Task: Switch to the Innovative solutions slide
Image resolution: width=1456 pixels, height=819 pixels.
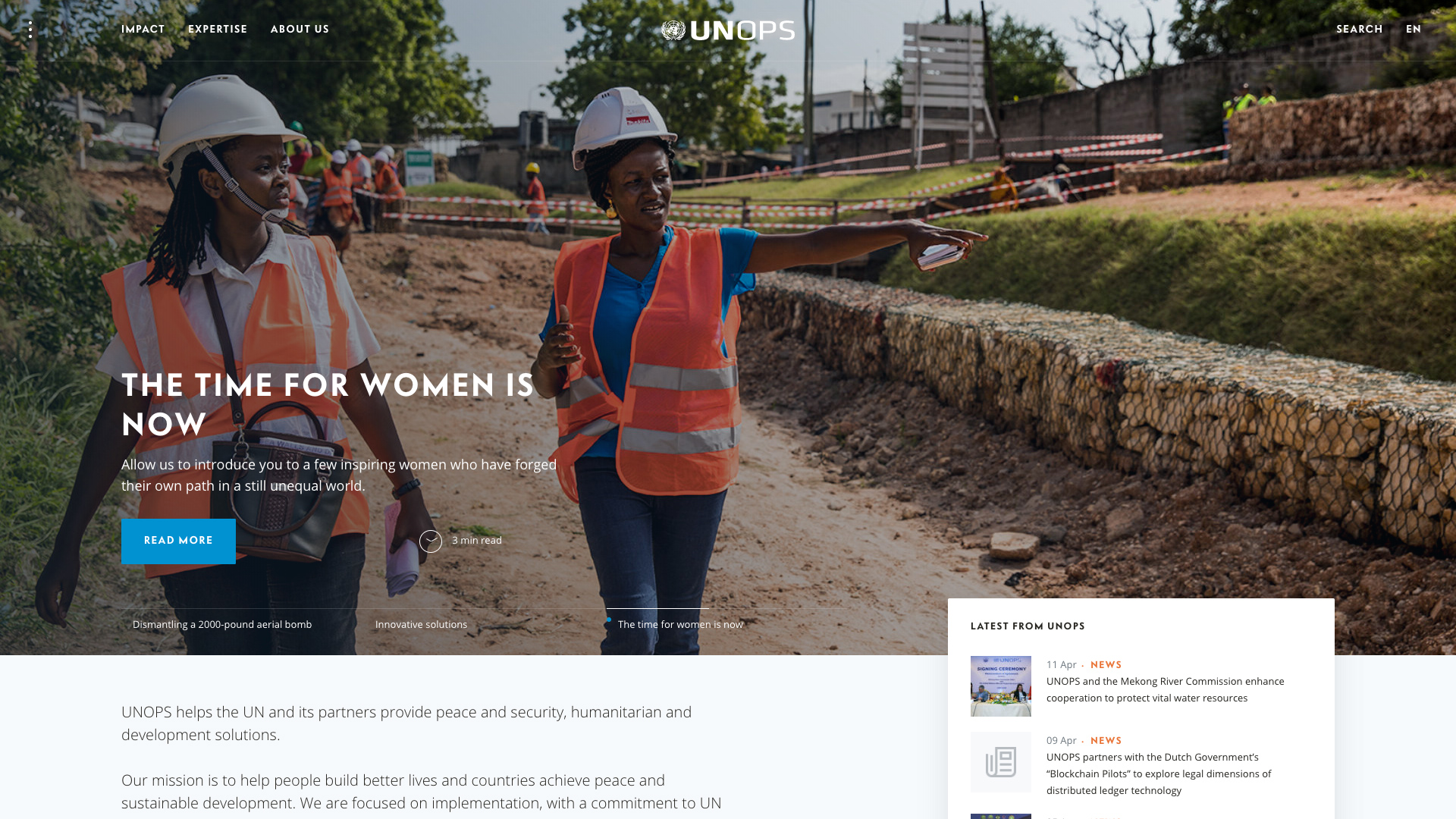Action: (x=421, y=624)
